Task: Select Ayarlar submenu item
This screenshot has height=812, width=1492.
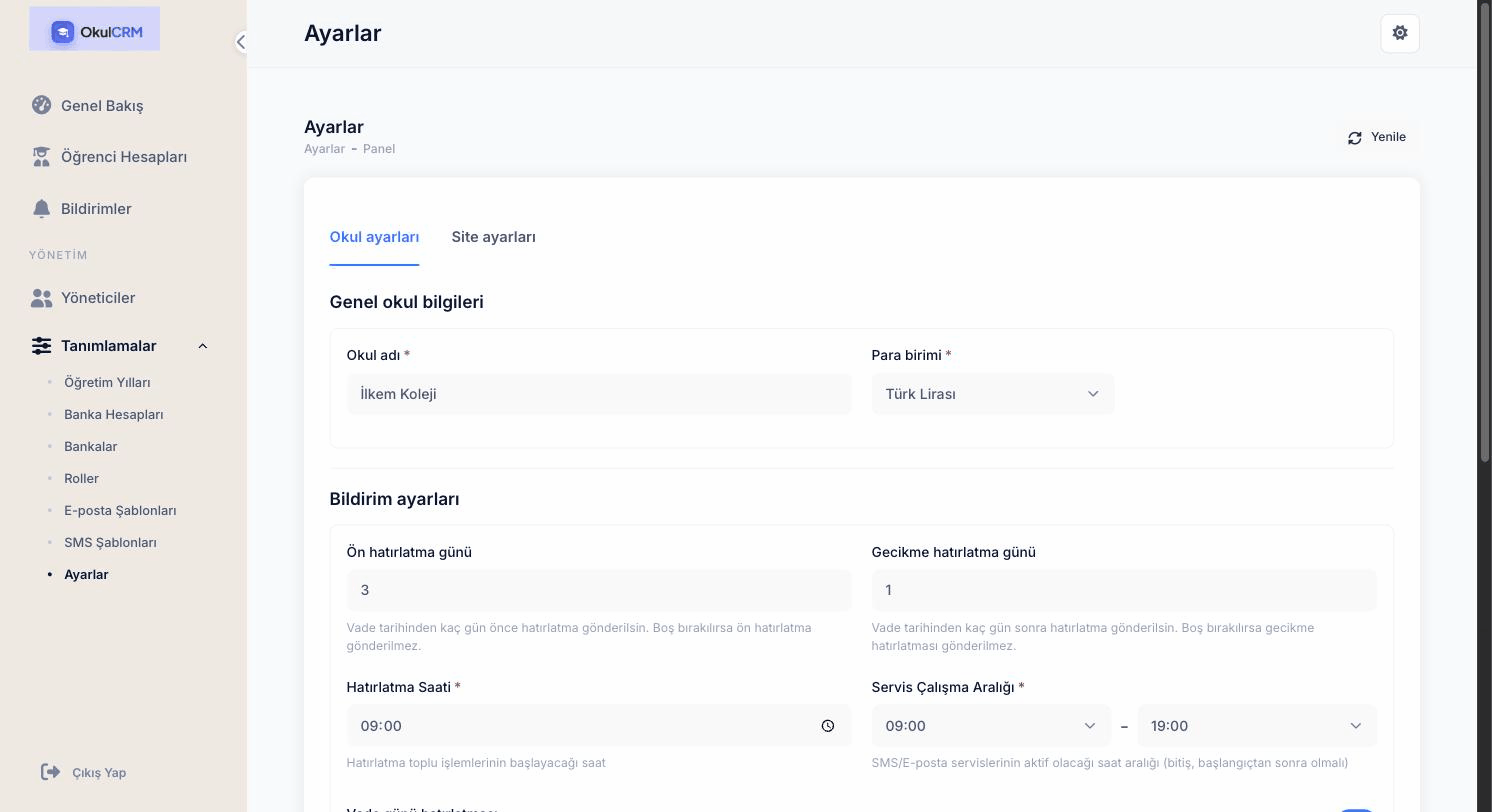Action: (86, 574)
